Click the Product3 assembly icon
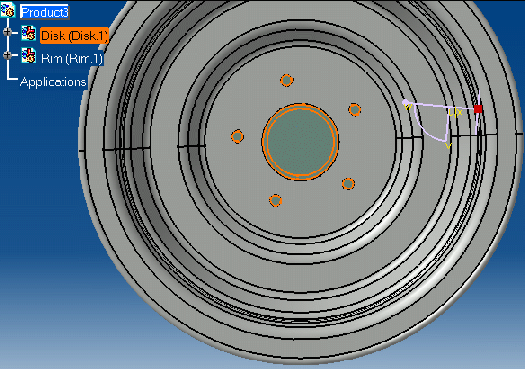This screenshot has width=525, height=369. click(8, 10)
